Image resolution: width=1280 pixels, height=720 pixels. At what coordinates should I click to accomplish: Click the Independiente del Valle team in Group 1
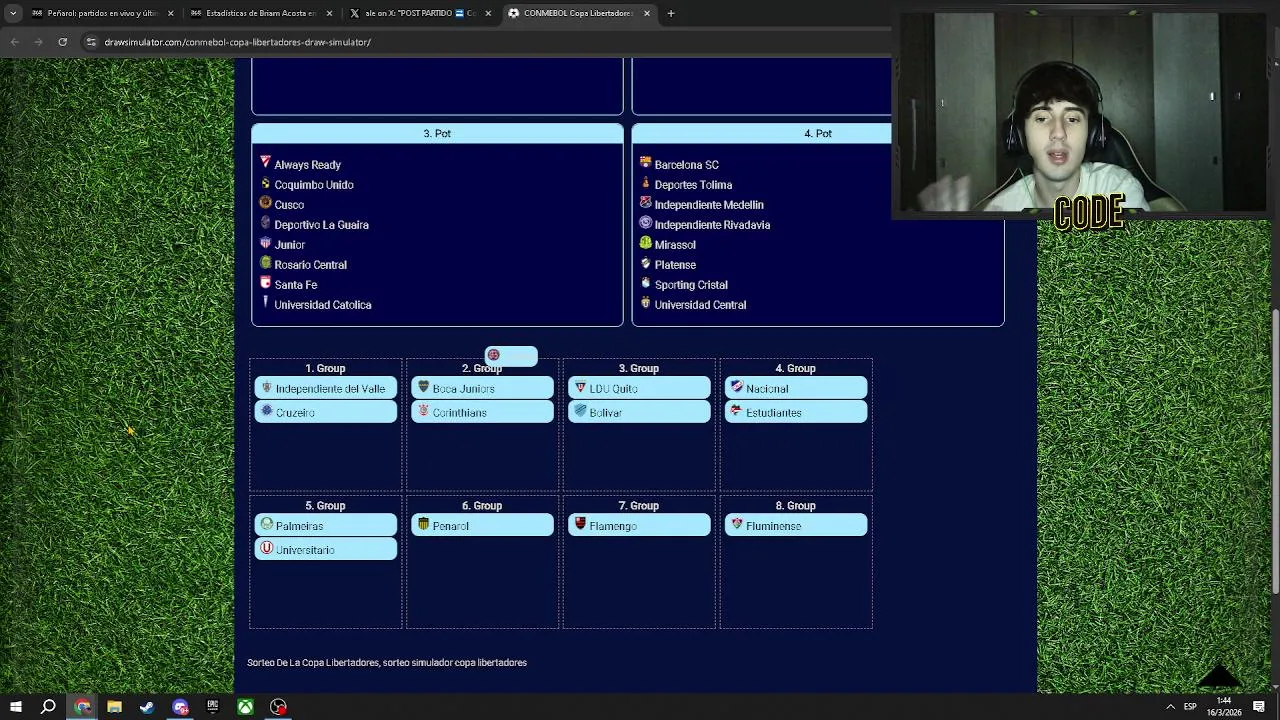326,388
